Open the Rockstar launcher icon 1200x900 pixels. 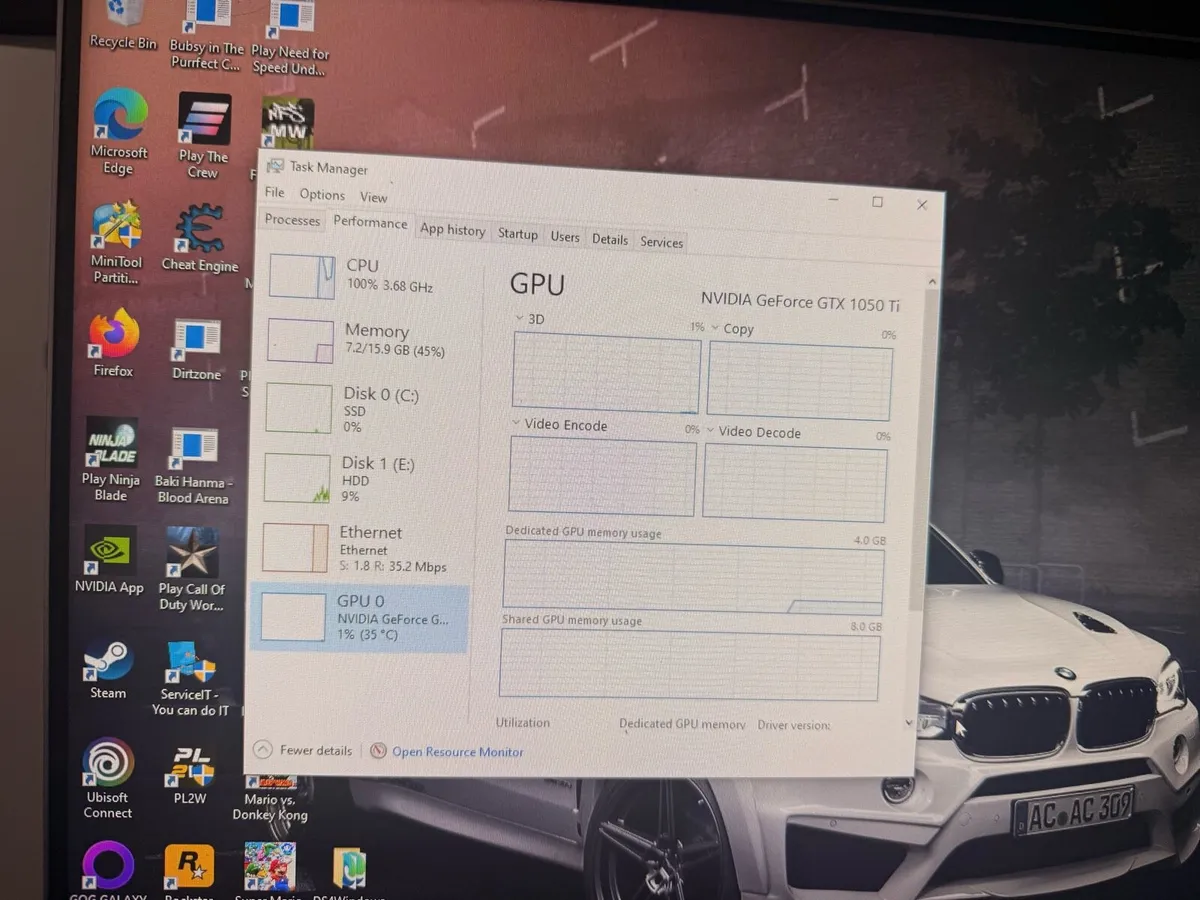pos(189,872)
